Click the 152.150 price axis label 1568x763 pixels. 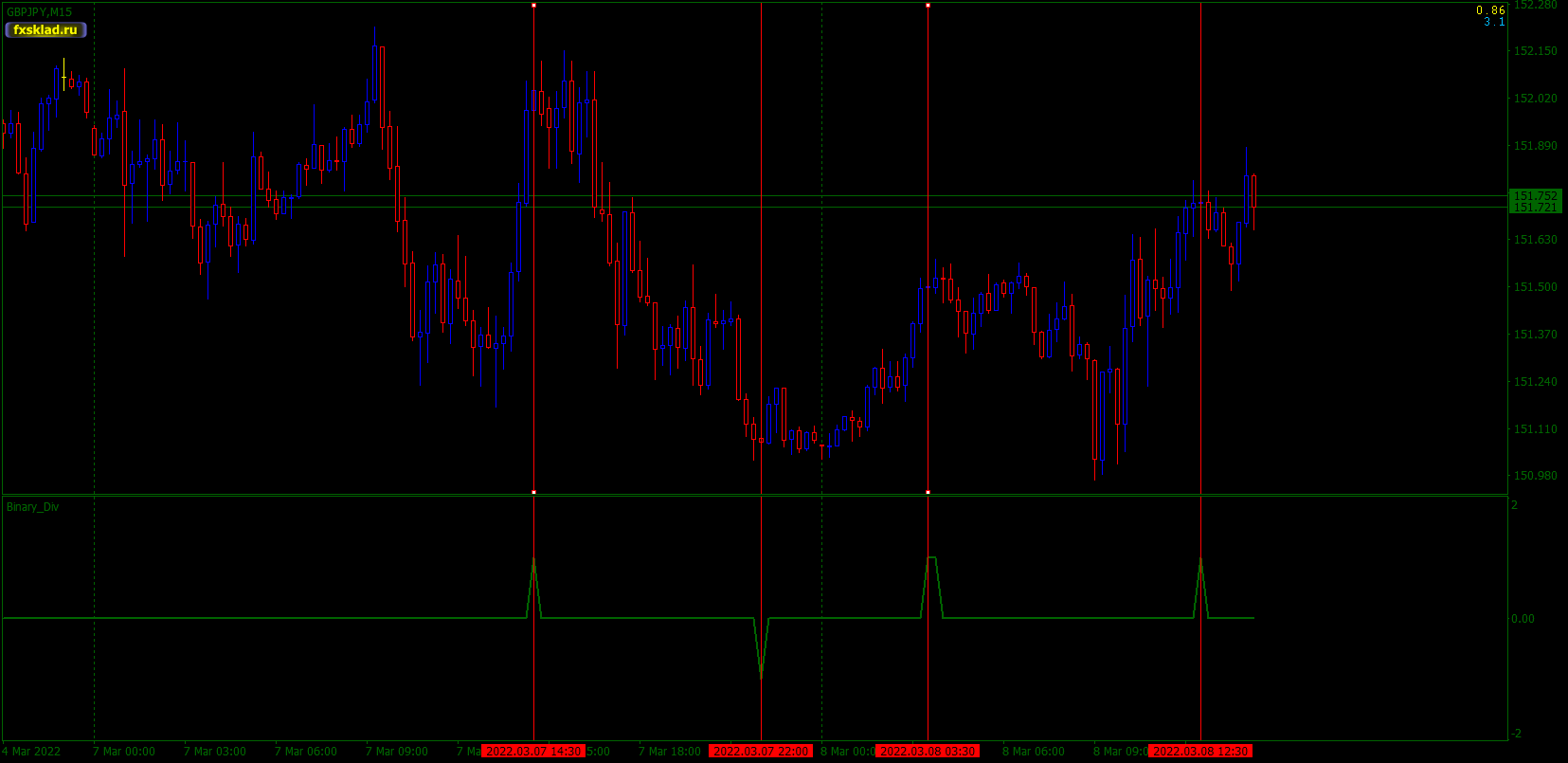pyautogui.click(x=1535, y=51)
